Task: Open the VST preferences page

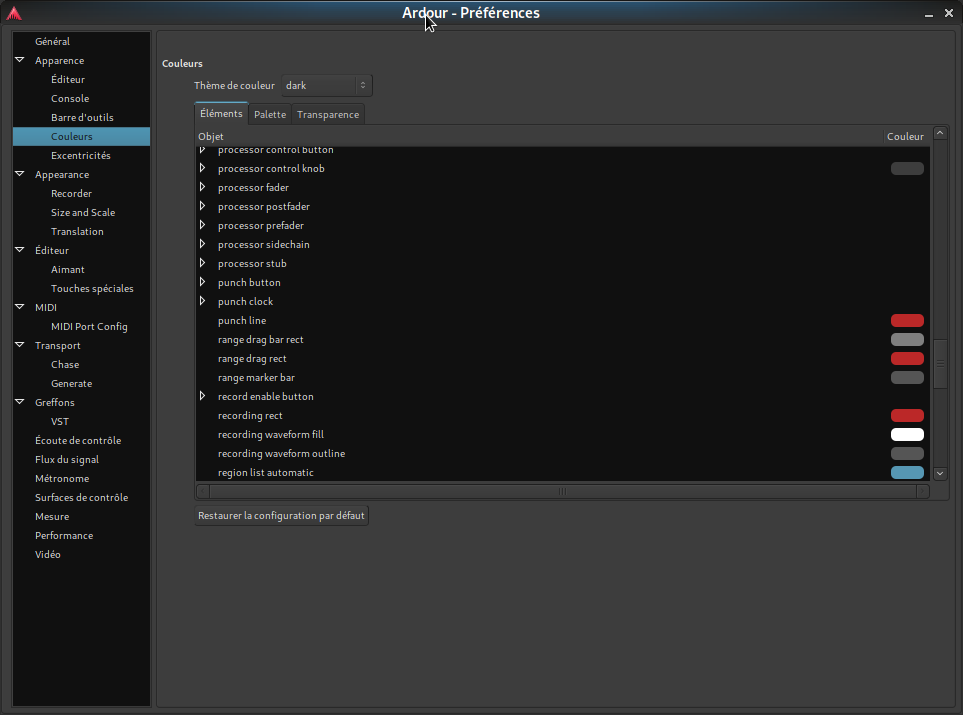Action: (x=60, y=421)
